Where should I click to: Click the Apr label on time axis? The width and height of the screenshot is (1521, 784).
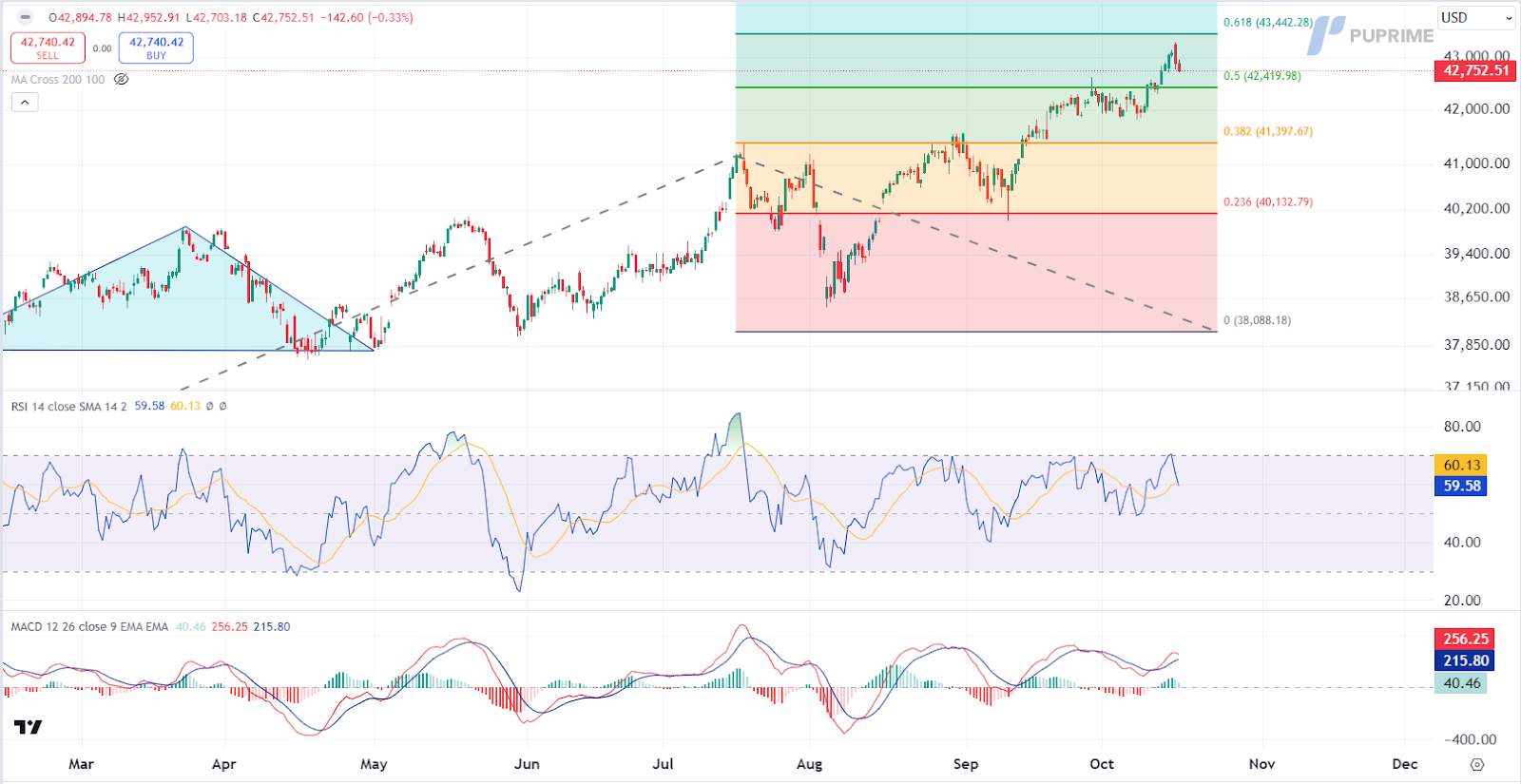223,764
